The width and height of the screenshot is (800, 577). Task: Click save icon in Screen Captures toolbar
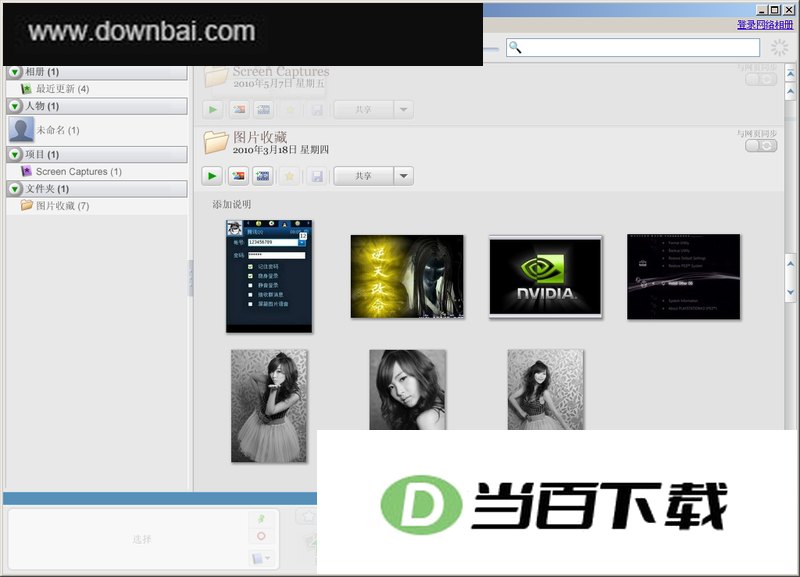tap(317, 109)
